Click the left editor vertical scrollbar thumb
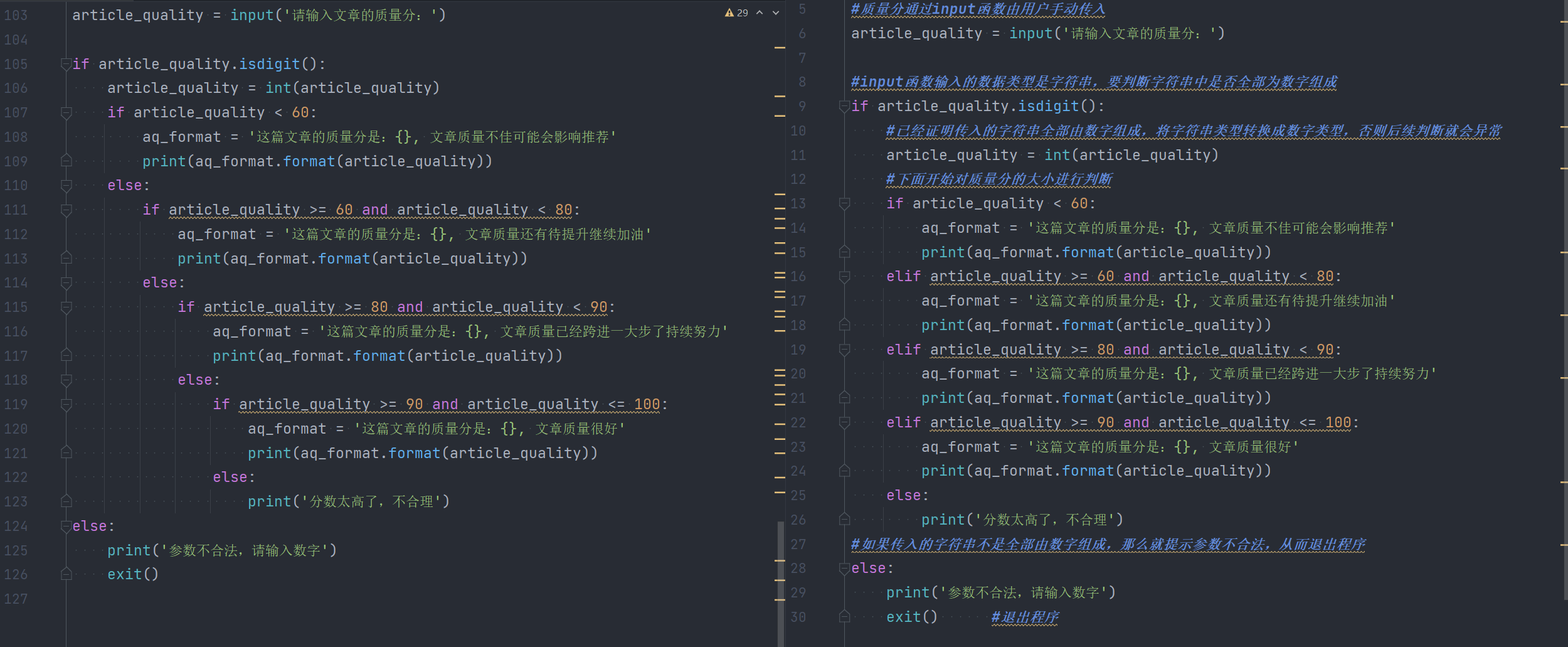The width and height of the screenshot is (1568, 647). pyautogui.click(x=781, y=584)
